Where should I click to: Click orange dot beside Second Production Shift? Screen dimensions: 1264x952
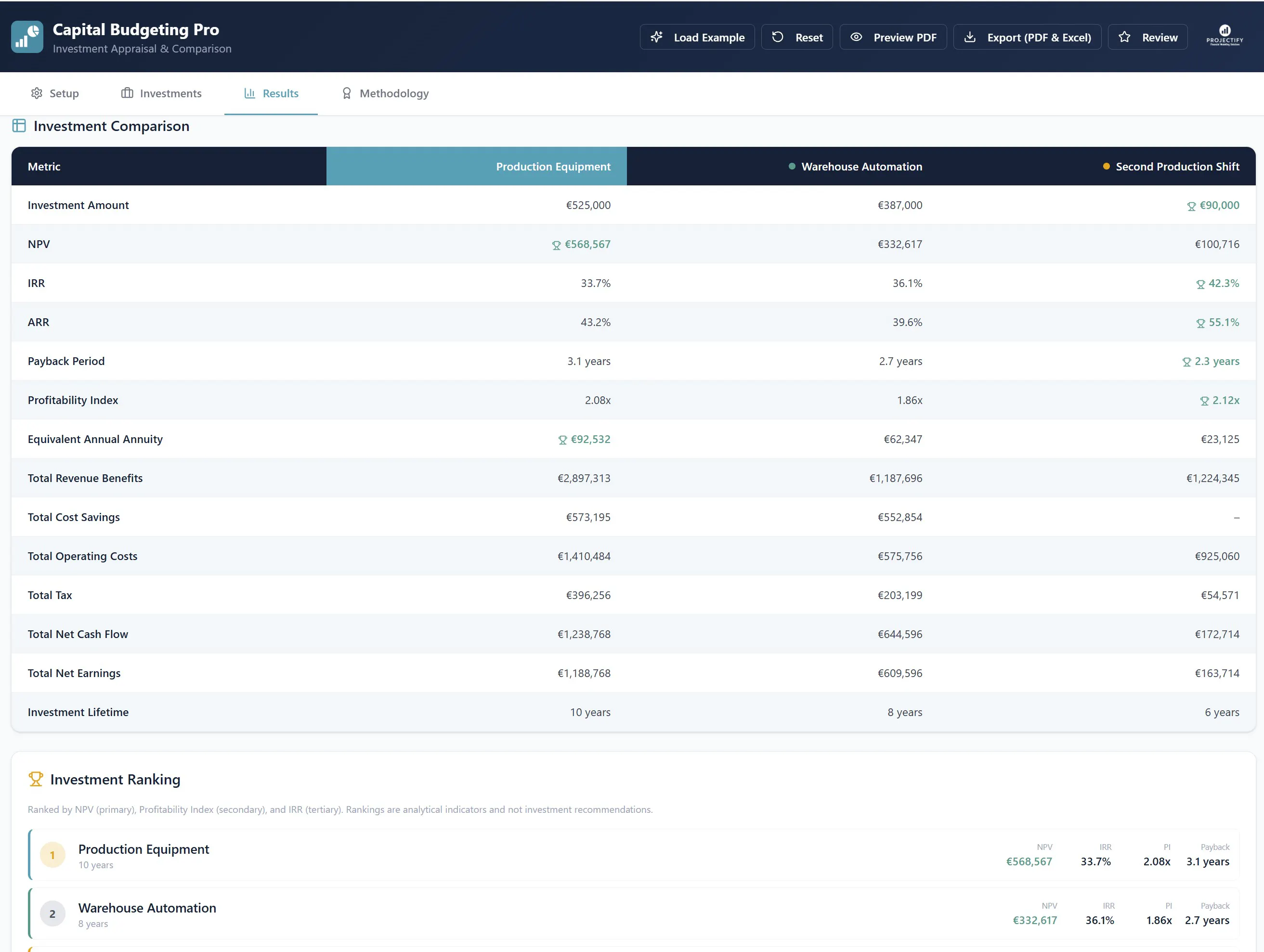[x=1106, y=166]
